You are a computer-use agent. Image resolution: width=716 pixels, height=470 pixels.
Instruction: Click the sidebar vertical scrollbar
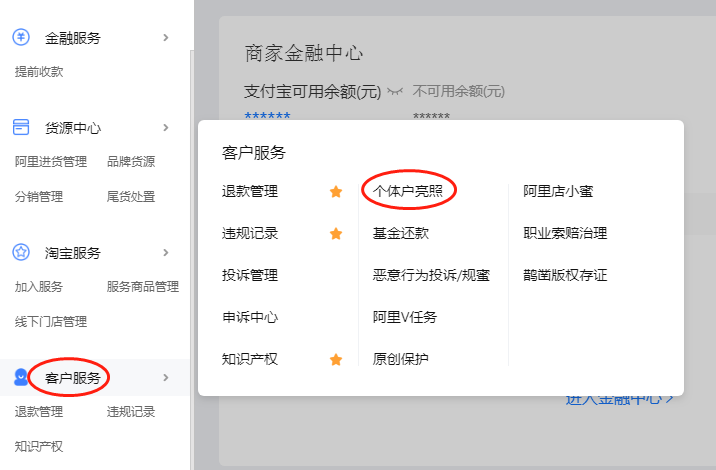192,260
